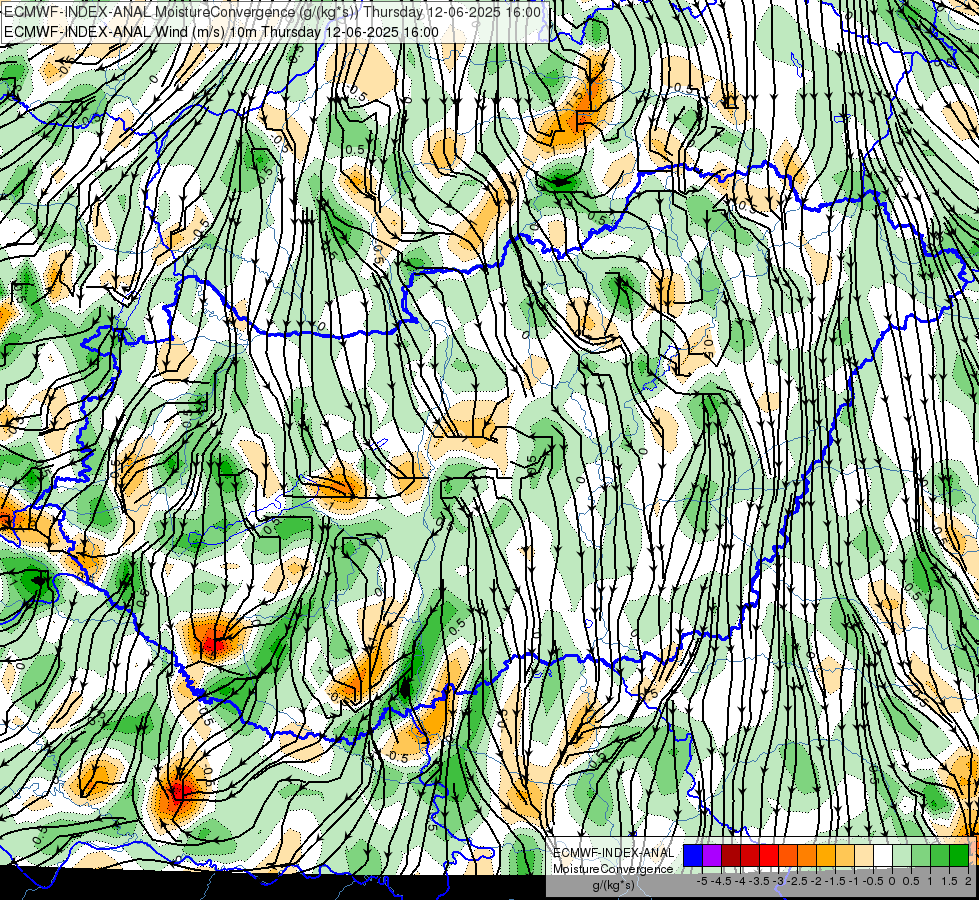Choose the palest green swatch between 0 and 0.5
Viewport: 979px width, 900px height.
click(x=902, y=855)
